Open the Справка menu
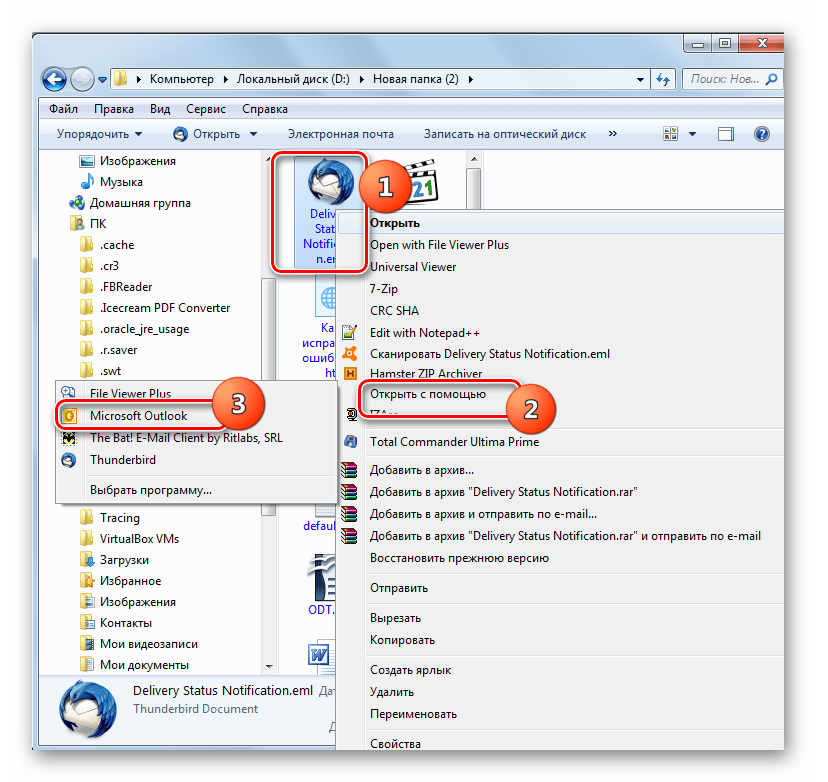 (265, 109)
